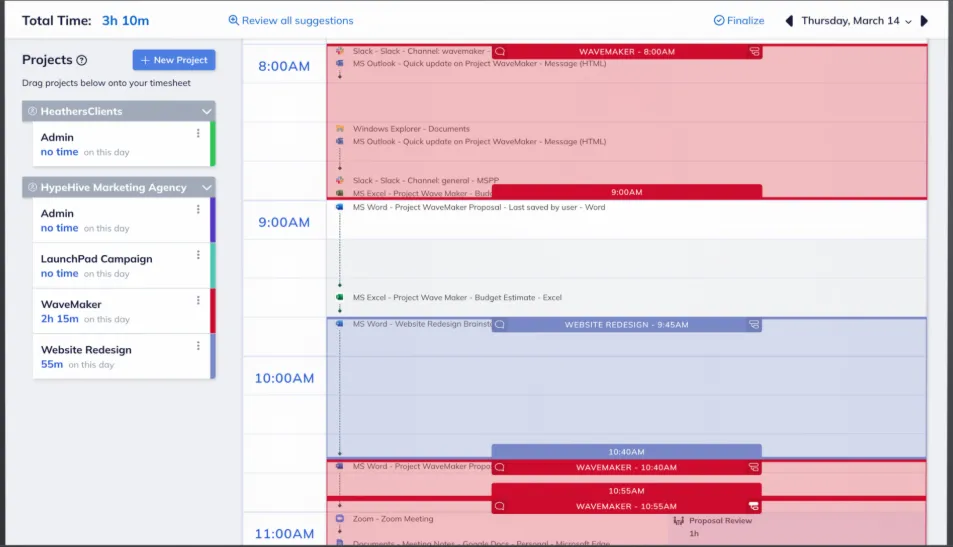Click the right-side icon on WAVEMAKER 10:55AM bar
Image resolution: width=953 pixels, height=547 pixels.
click(754, 506)
